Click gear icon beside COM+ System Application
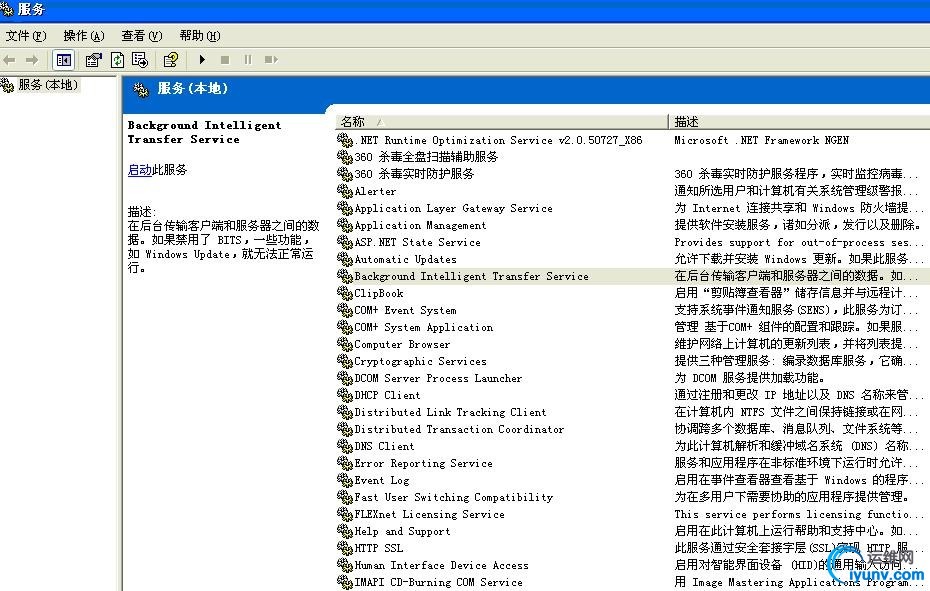 (x=345, y=327)
